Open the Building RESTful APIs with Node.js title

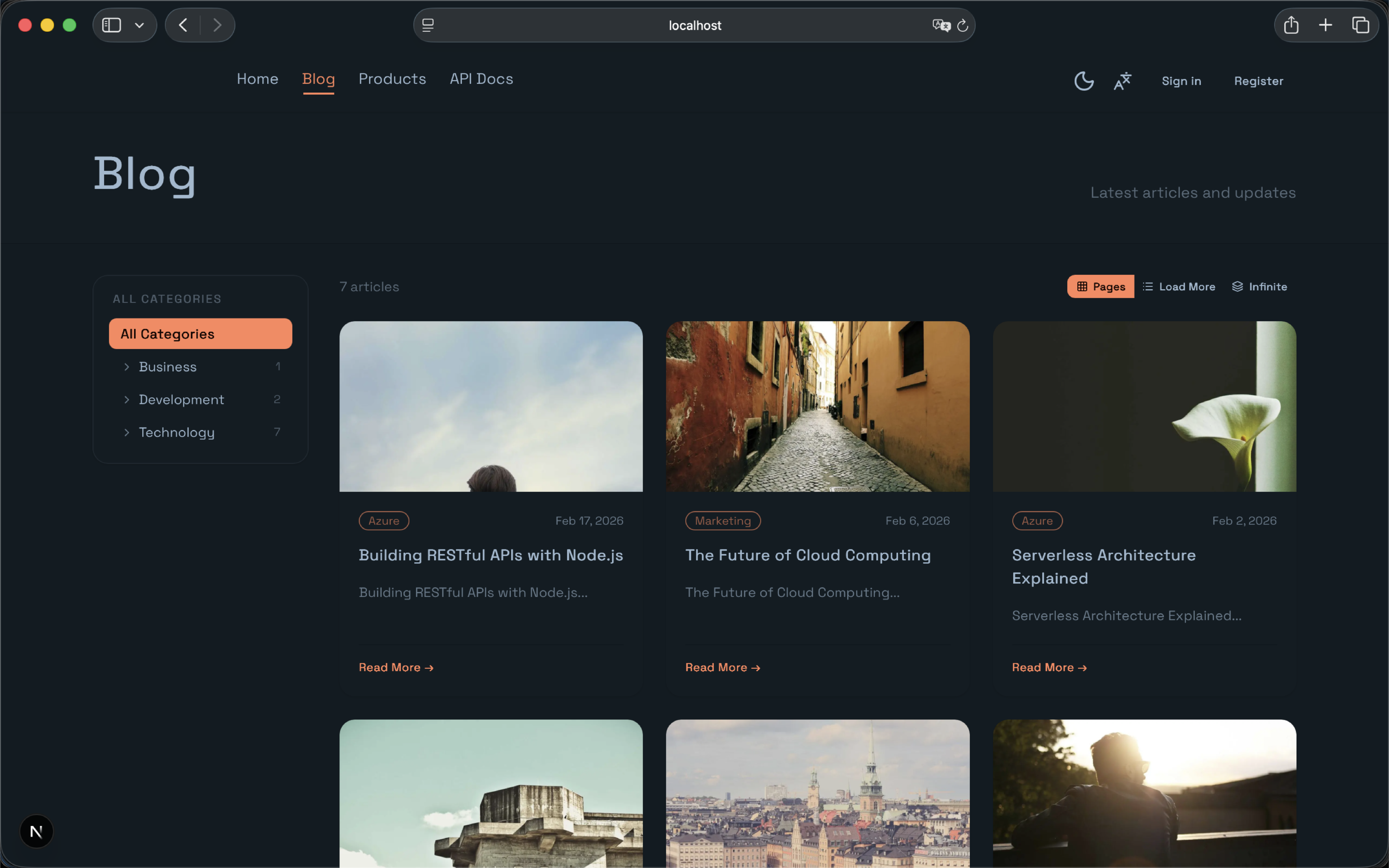(491, 555)
